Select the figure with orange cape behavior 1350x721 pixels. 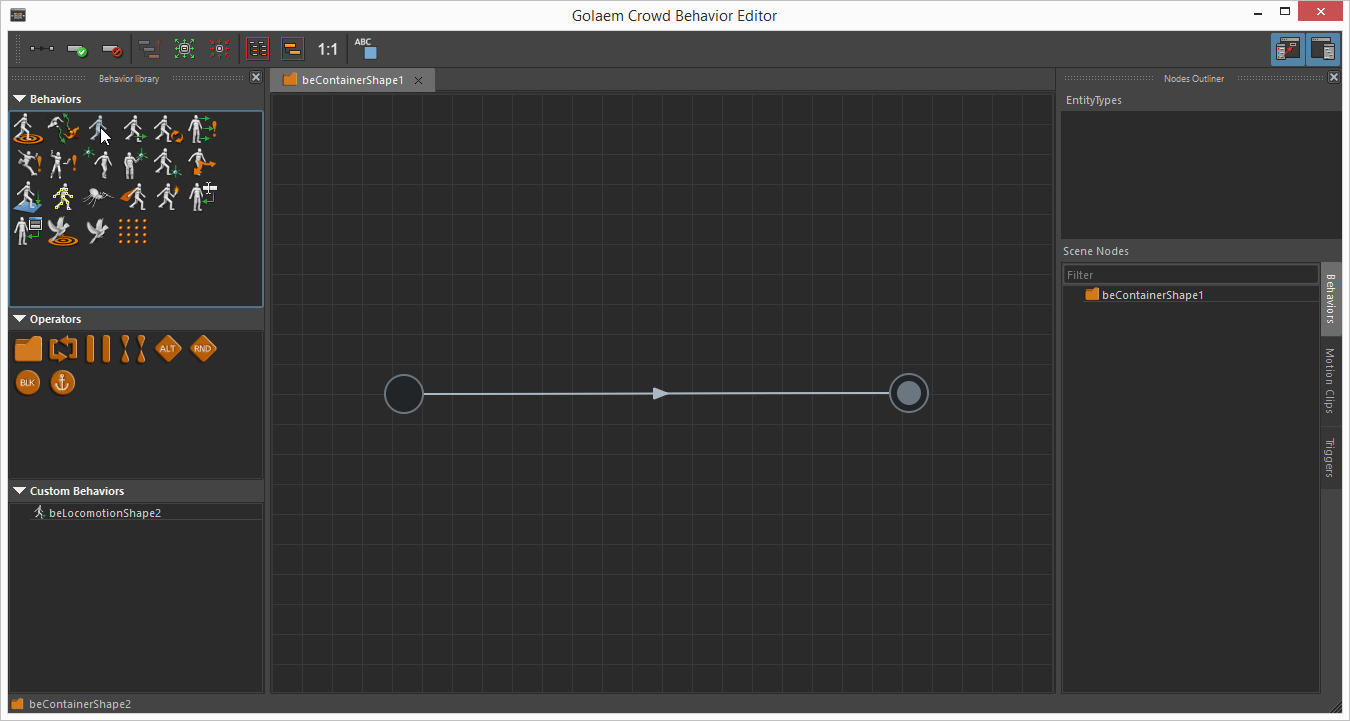(133, 197)
